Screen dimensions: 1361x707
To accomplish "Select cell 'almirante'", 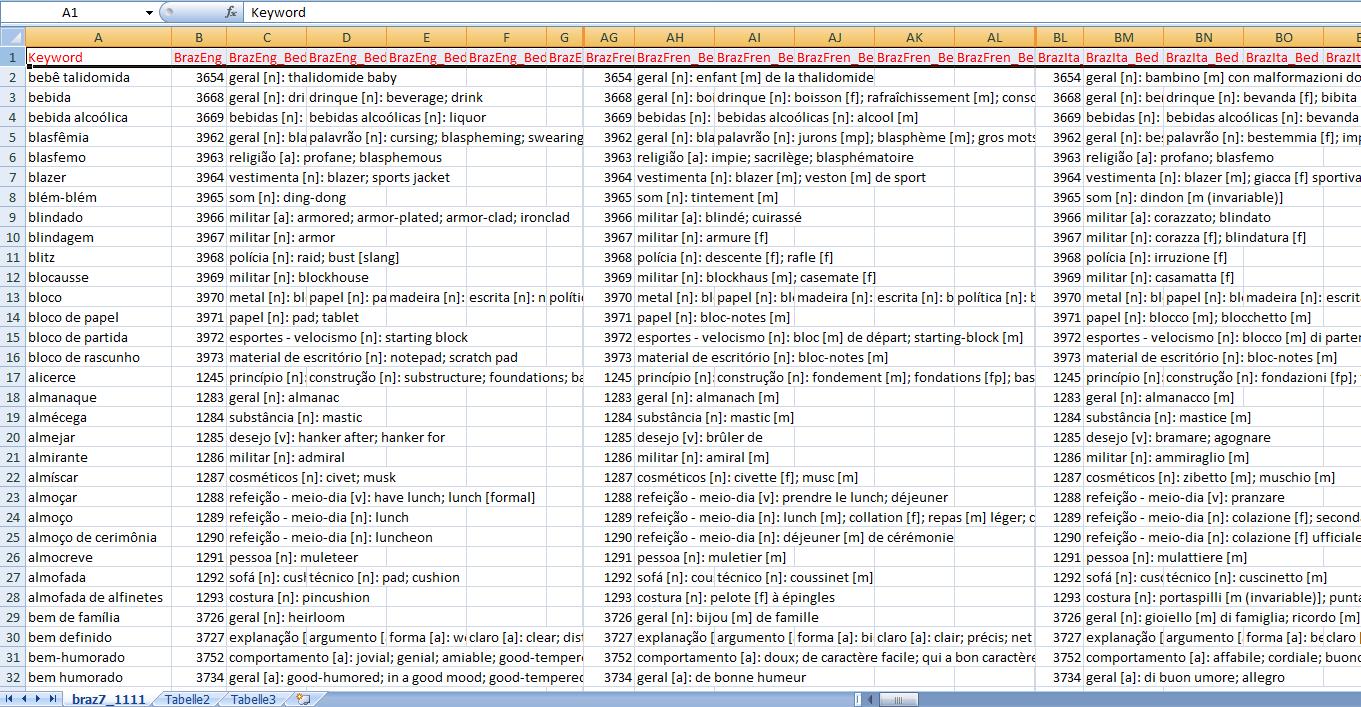I will tap(98, 457).
